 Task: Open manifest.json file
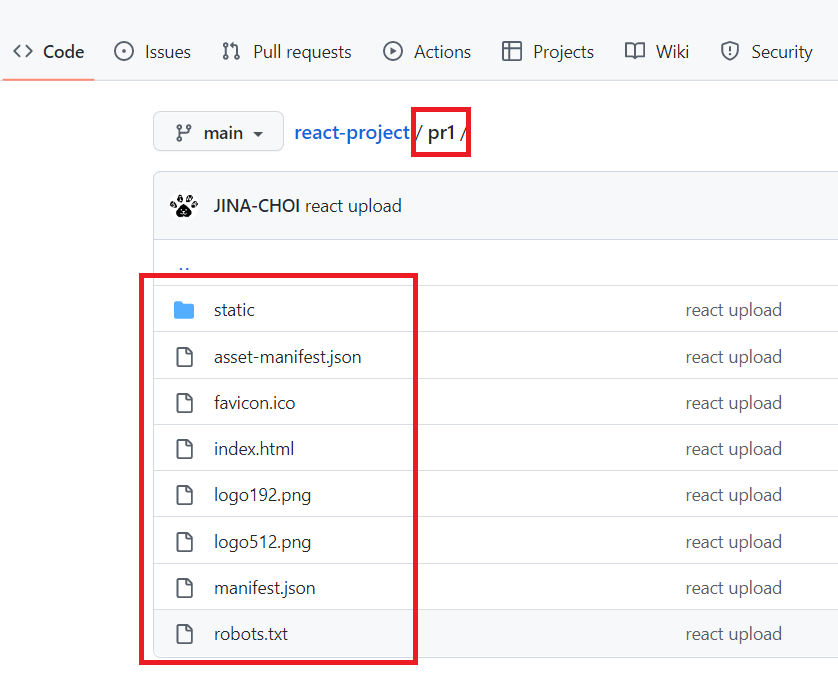coord(265,588)
